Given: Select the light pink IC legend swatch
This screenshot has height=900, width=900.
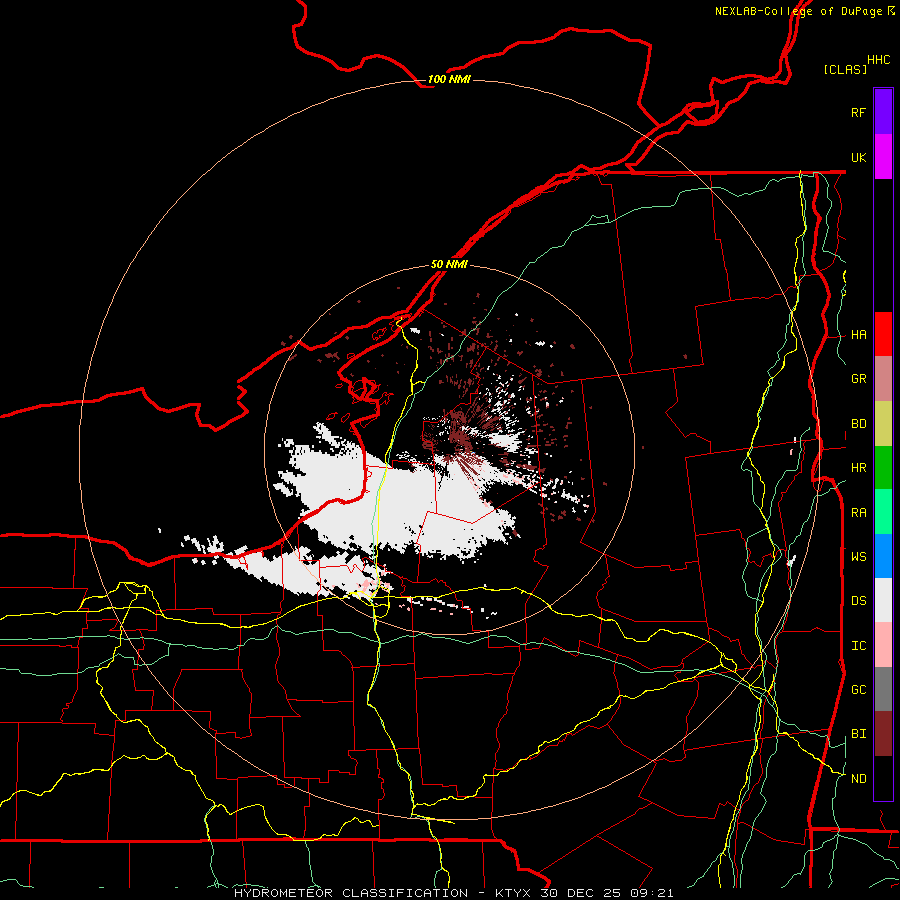Looking at the screenshot, I should click(x=883, y=645).
